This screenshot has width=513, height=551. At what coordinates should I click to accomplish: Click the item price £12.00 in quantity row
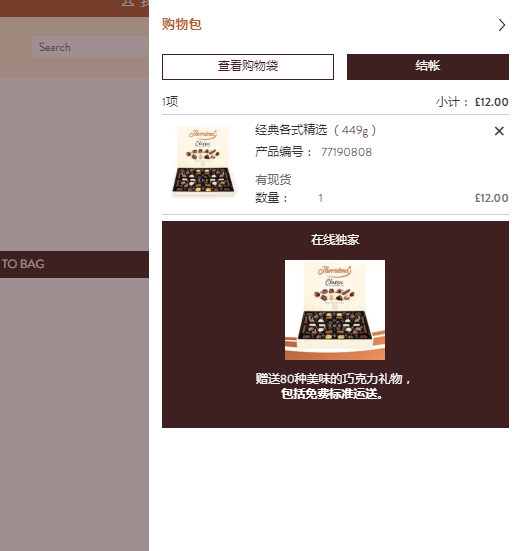tap(492, 198)
